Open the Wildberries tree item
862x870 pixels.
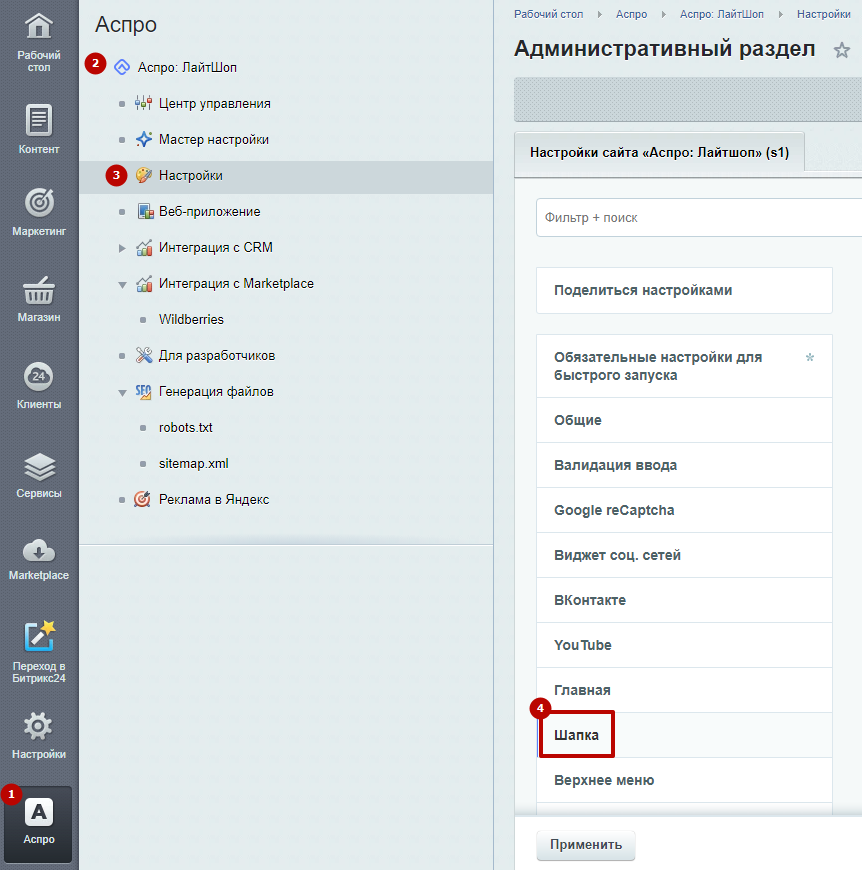191,320
